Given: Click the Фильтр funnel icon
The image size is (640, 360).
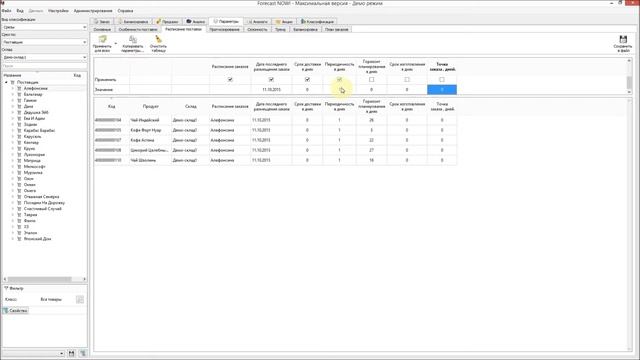Looking at the screenshot, I should (x=6, y=288).
